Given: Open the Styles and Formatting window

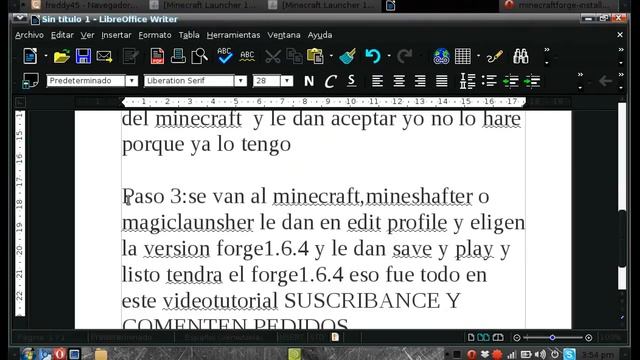Looking at the screenshot, I should pos(31,81).
